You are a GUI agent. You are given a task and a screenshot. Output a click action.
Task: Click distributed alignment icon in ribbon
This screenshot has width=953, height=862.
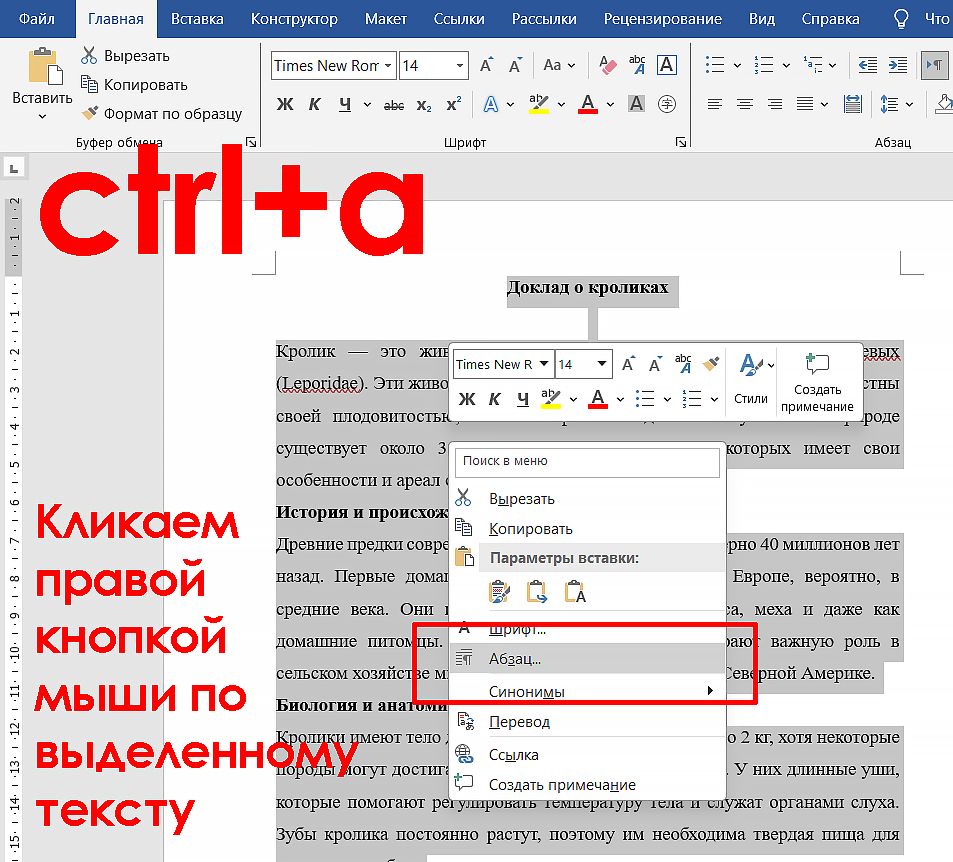point(853,105)
